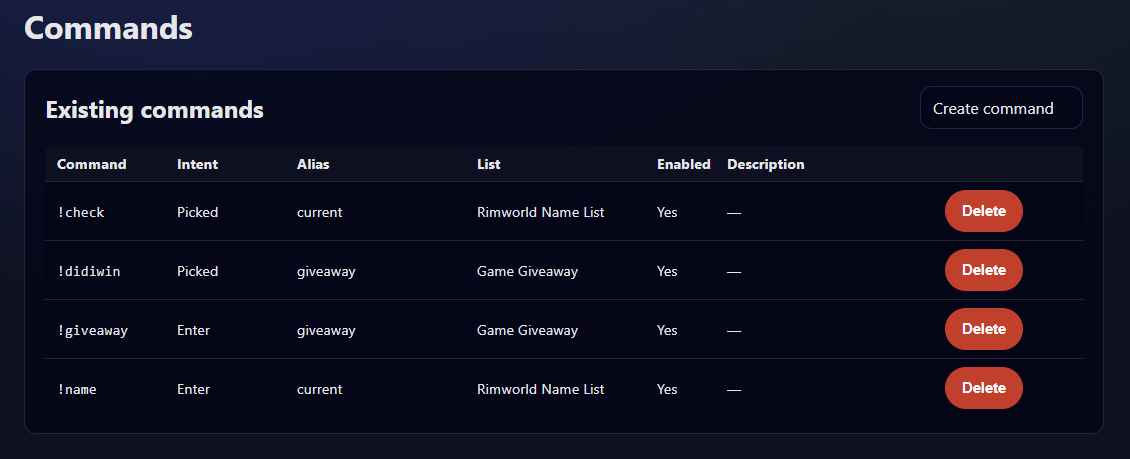Viewport: 1130px width, 459px height.
Task: Select the !didiwin command name
Action: coord(89,271)
